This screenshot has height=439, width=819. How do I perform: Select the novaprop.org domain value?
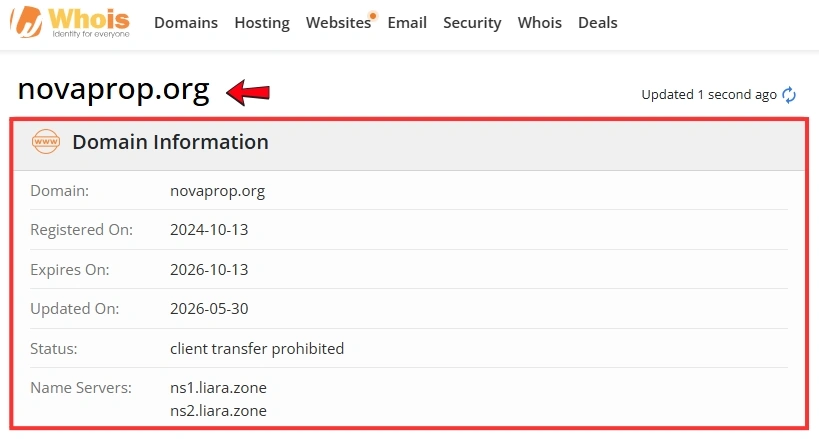pyautogui.click(x=217, y=191)
